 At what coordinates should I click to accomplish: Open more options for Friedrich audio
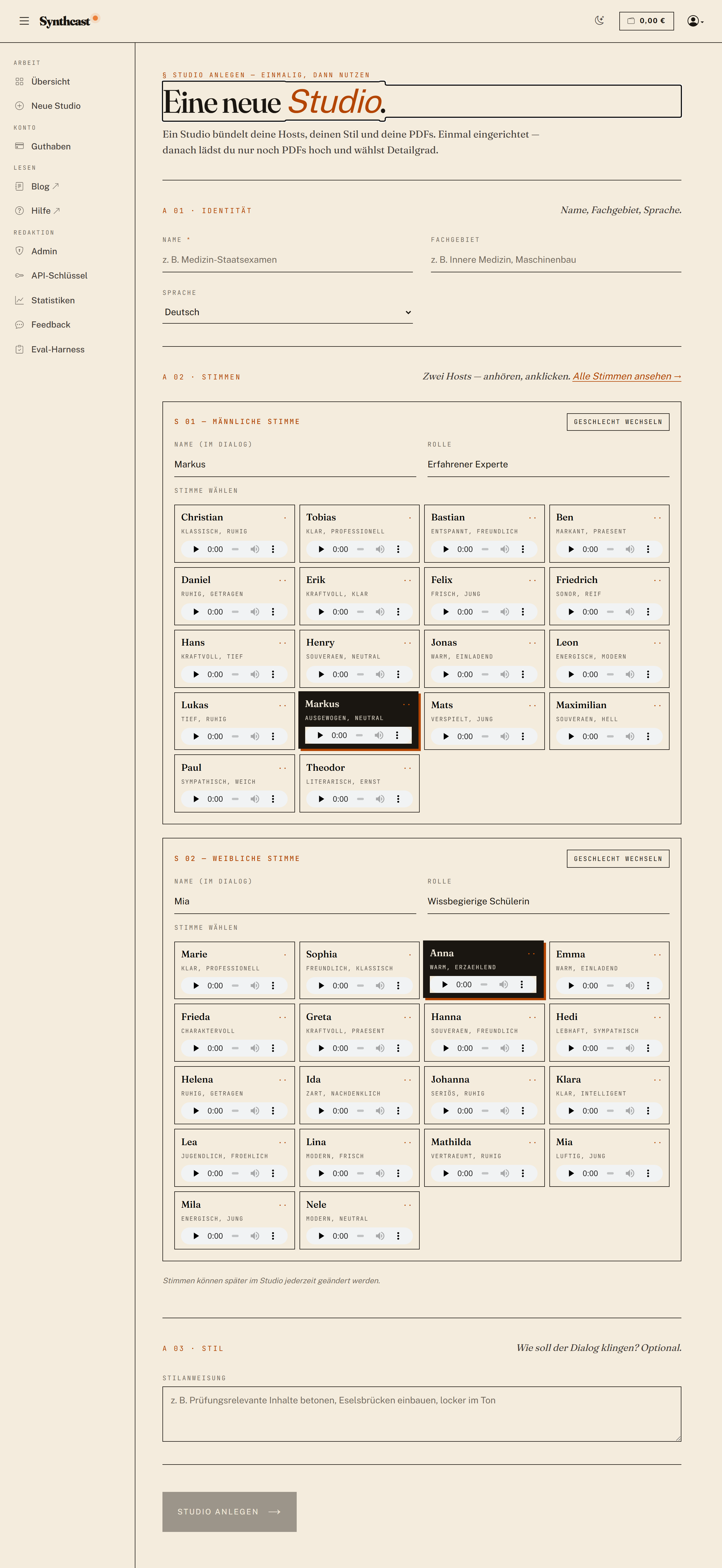(x=648, y=612)
